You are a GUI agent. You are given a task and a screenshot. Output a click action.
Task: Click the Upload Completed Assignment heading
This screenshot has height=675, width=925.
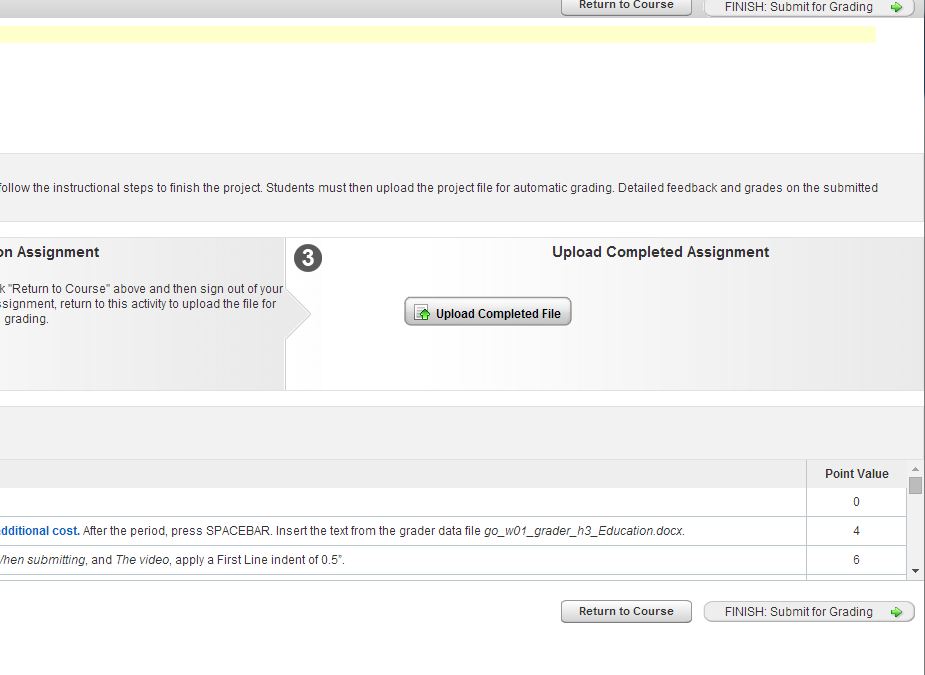tap(660, 252)
